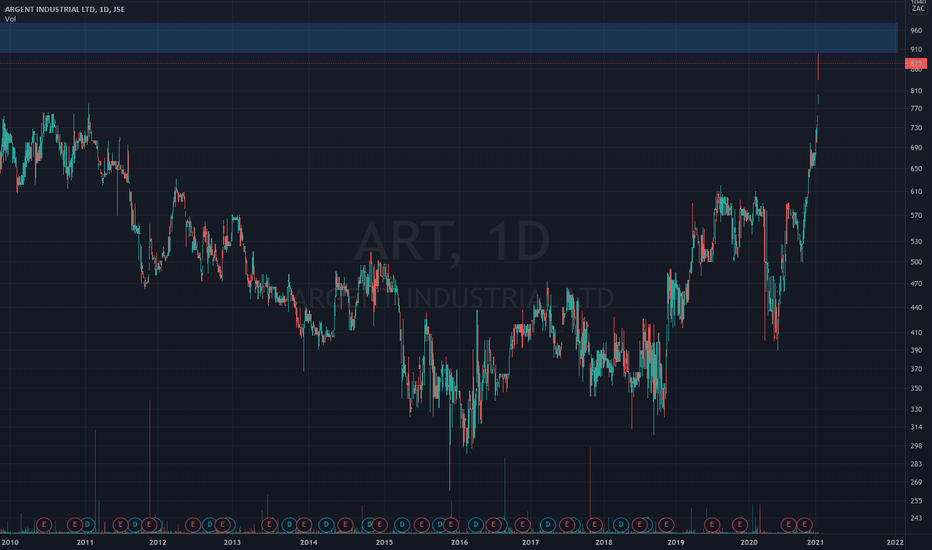Open the earnings E marker in late 2018
This screenshot has width=932, height=550.
(x=666, y=524)
